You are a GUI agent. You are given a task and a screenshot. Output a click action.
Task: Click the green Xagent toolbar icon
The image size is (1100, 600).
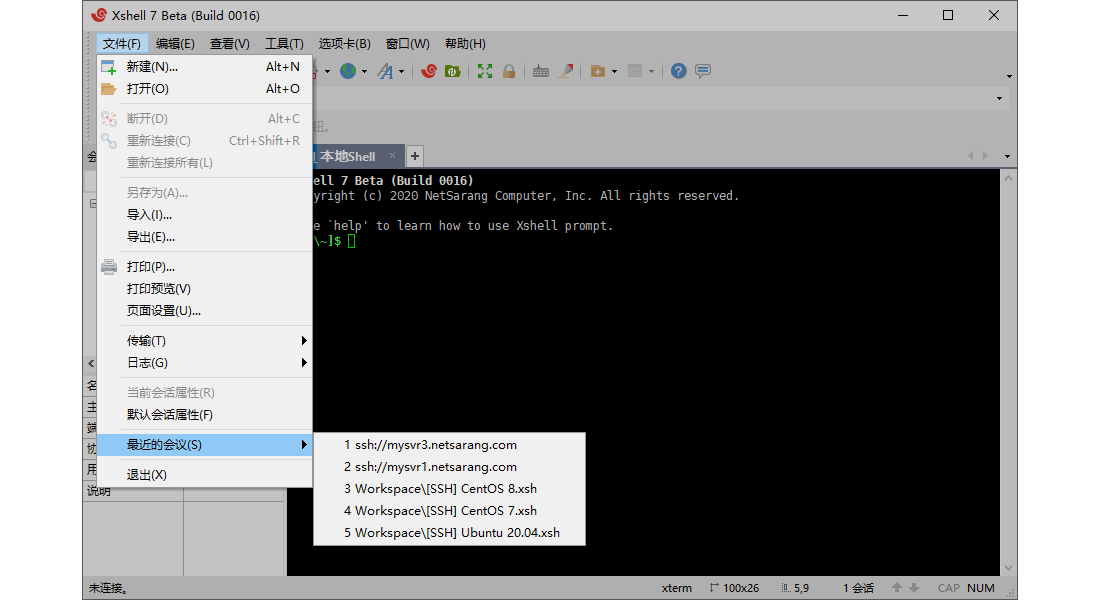coord(452,71)
